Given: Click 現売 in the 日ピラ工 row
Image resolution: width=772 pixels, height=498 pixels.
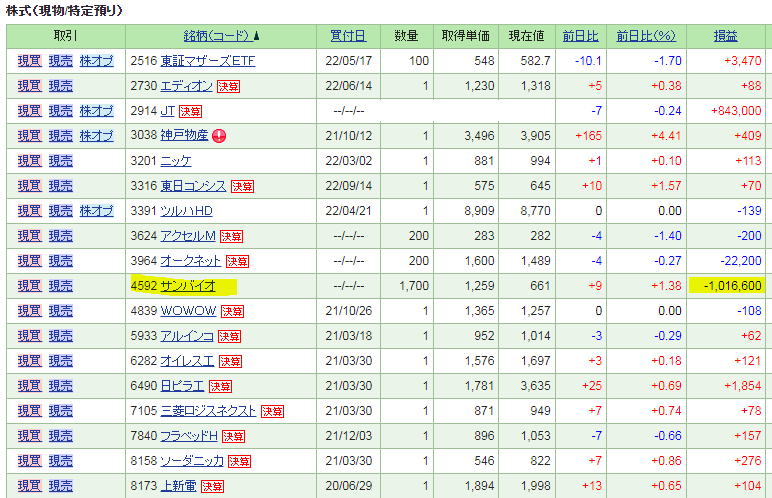Looking at the screenshot, I should (61, 386).
